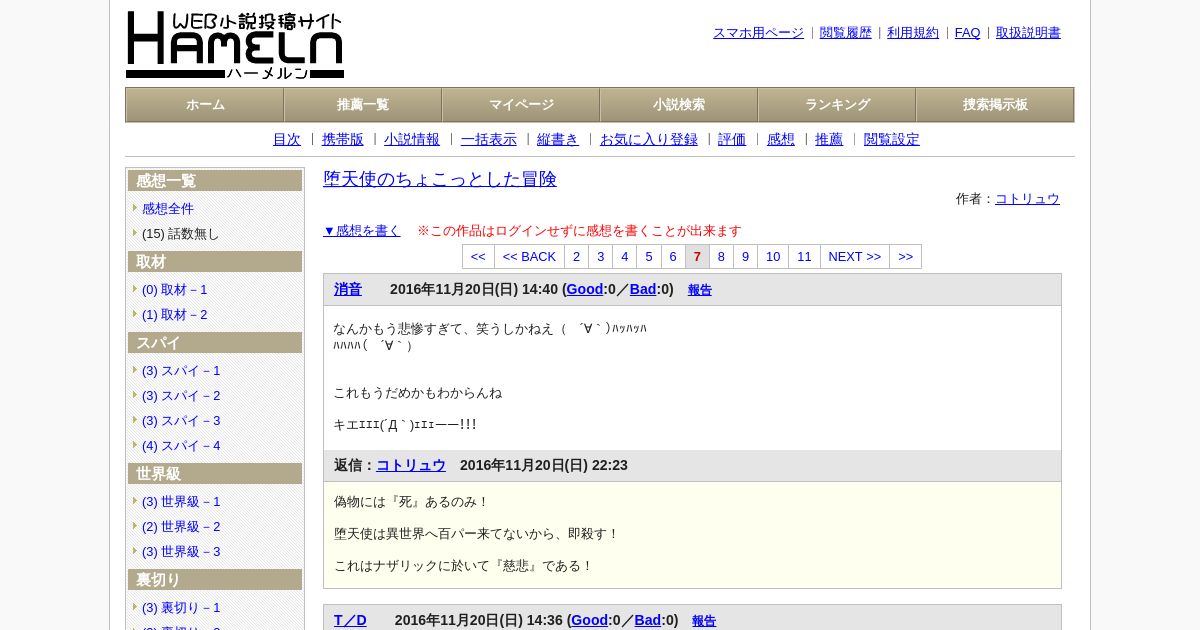Open (1) 取材－2 sidebar item
The width and height of the screenshot is (1200, 630).
click(175, 315)
